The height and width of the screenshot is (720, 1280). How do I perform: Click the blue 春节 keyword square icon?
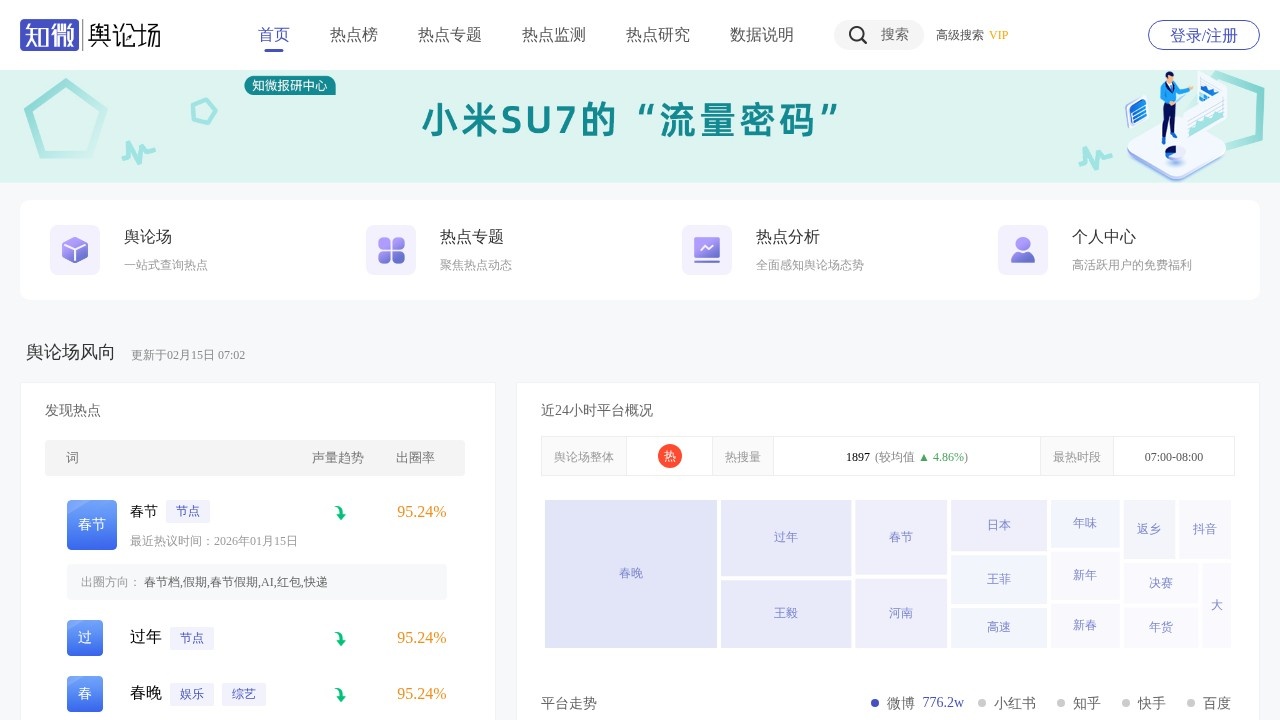tap(91, 524)
